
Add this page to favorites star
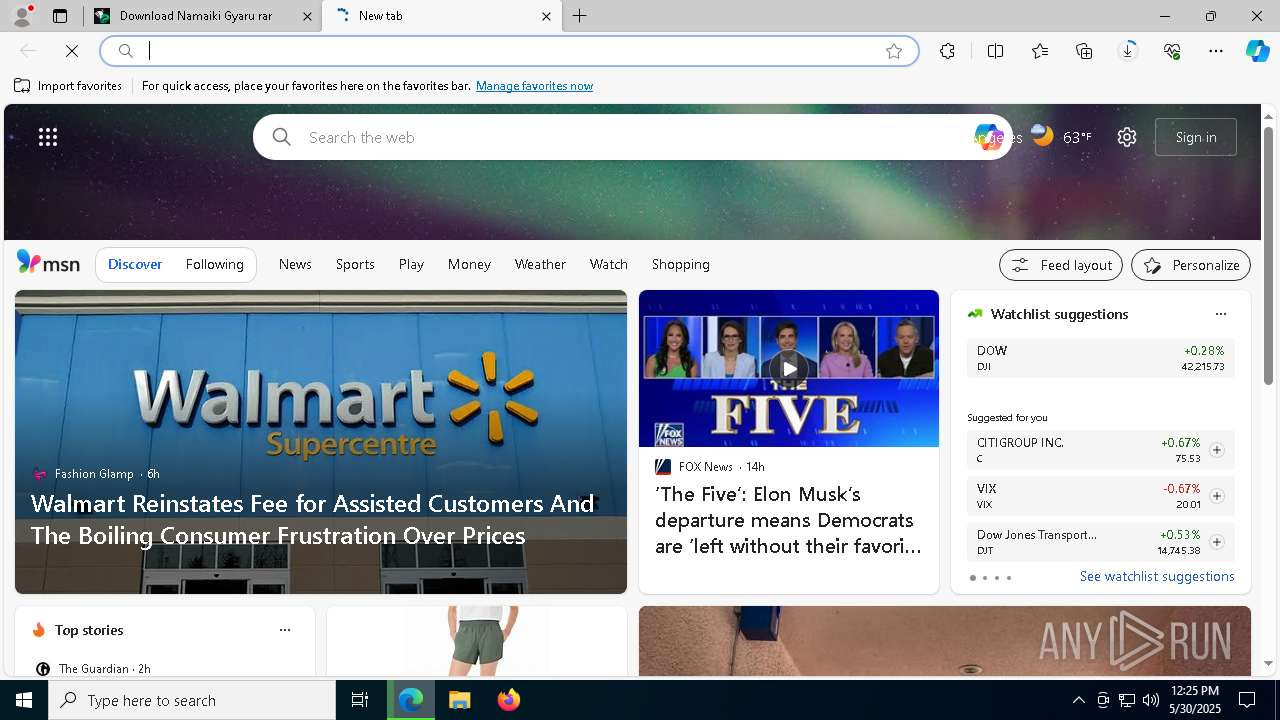894,51
